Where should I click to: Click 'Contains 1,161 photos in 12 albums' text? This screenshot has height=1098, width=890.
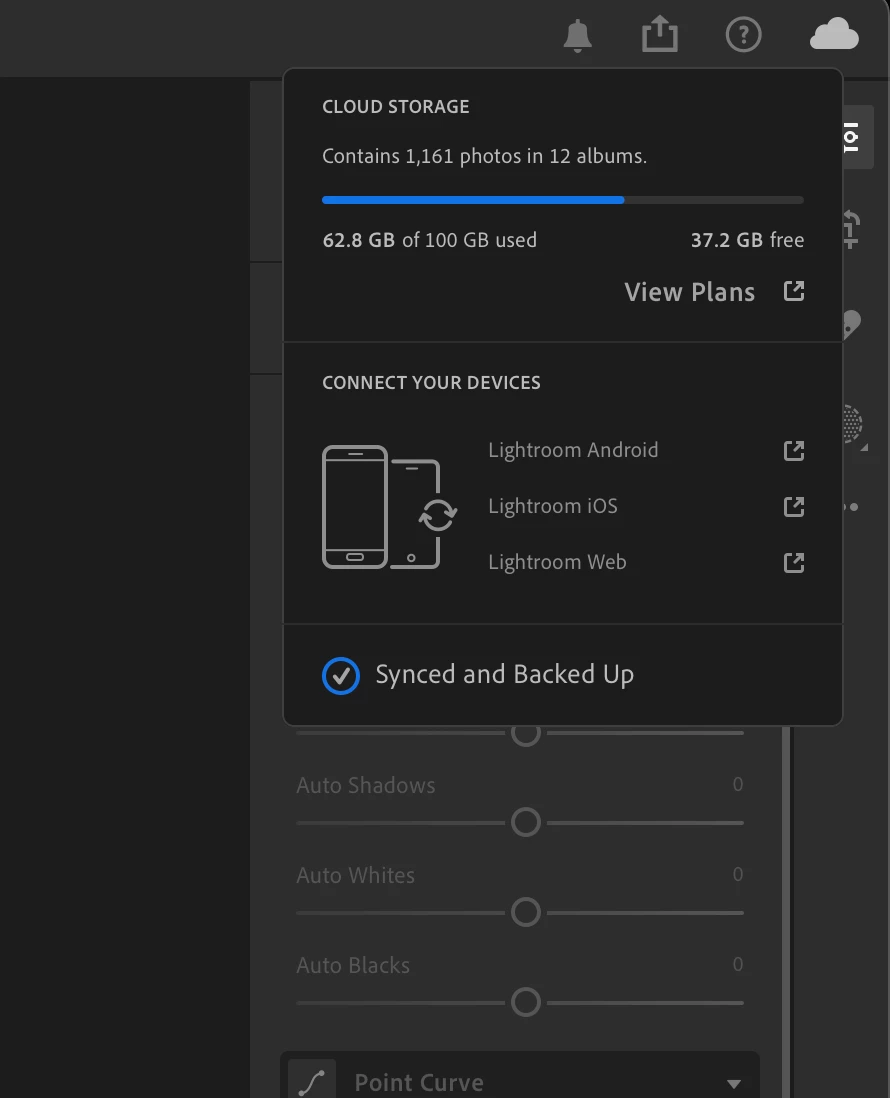(484, 156)
